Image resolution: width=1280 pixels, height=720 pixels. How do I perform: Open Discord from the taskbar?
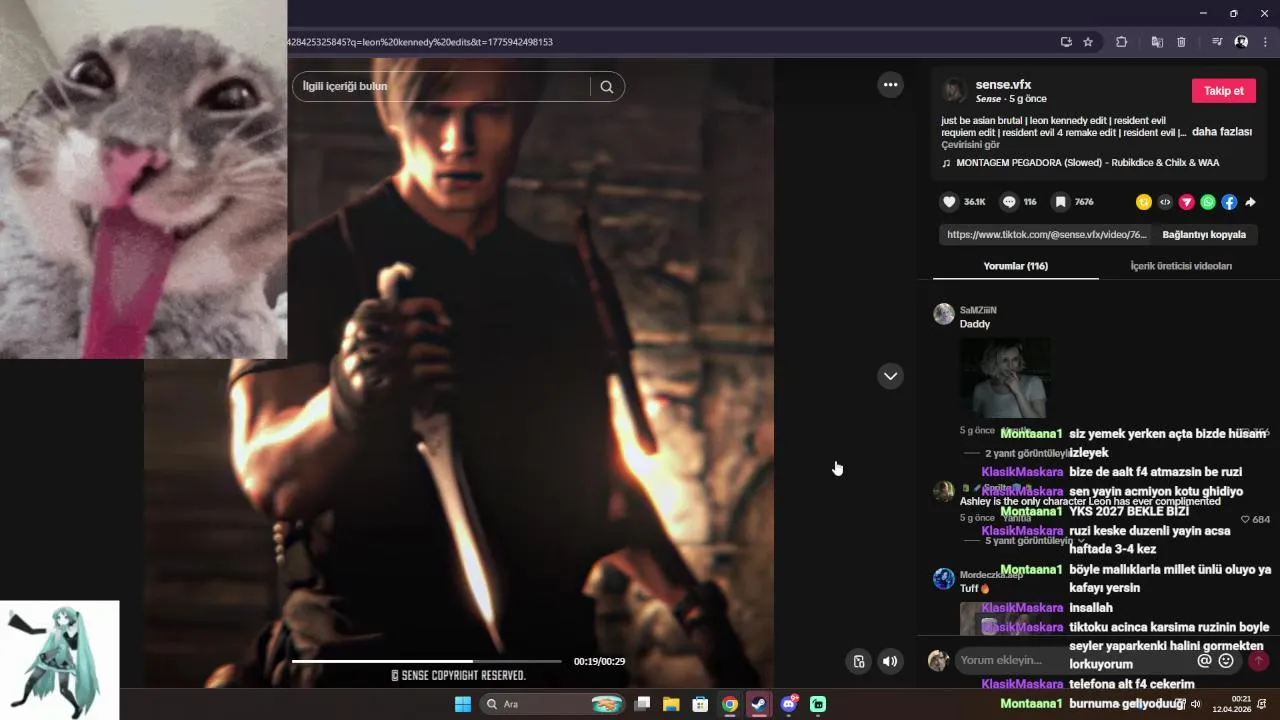pos(789,704)
